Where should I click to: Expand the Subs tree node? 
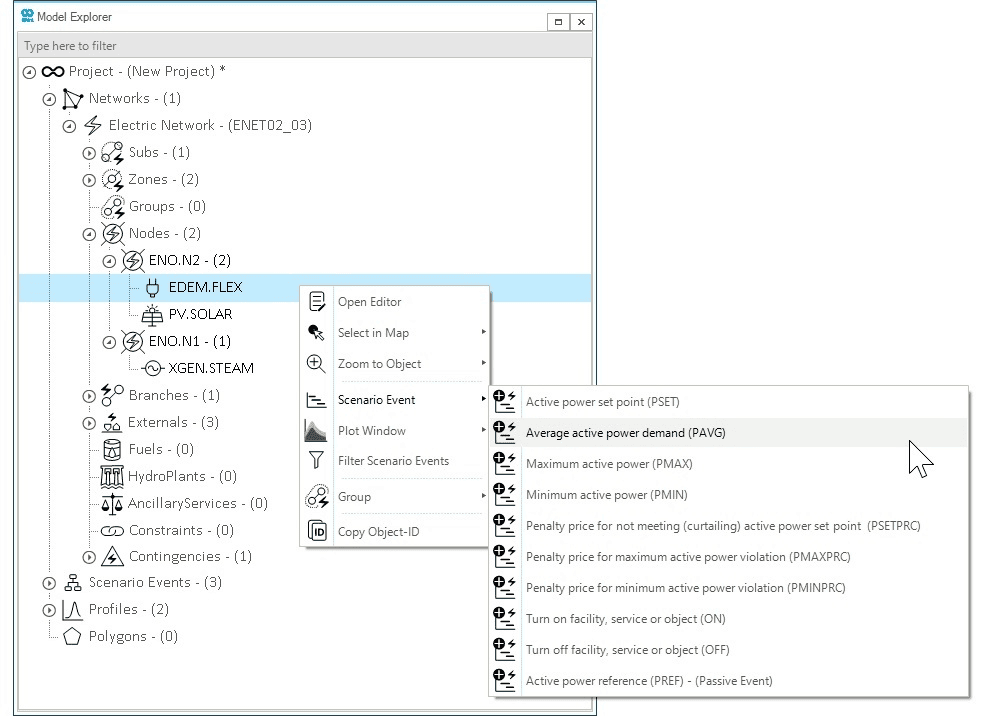(89, 153)
